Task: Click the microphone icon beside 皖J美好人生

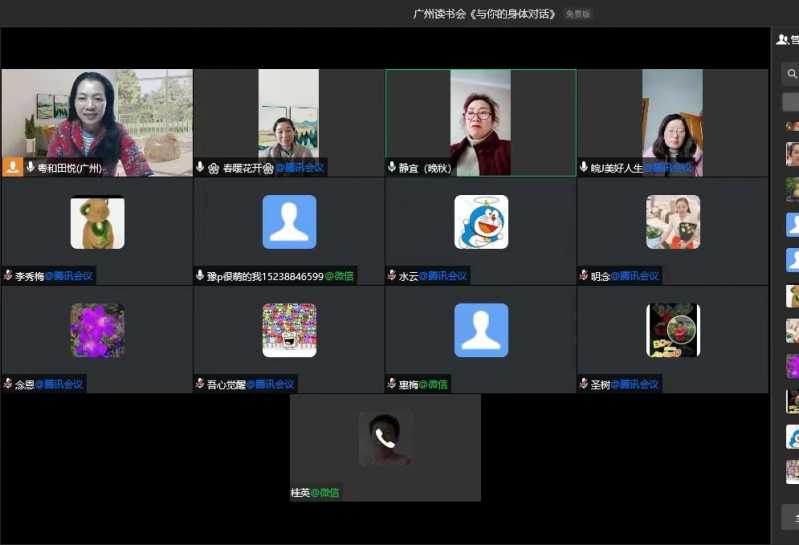Action: pyautogui.click(x=583, y=167)
